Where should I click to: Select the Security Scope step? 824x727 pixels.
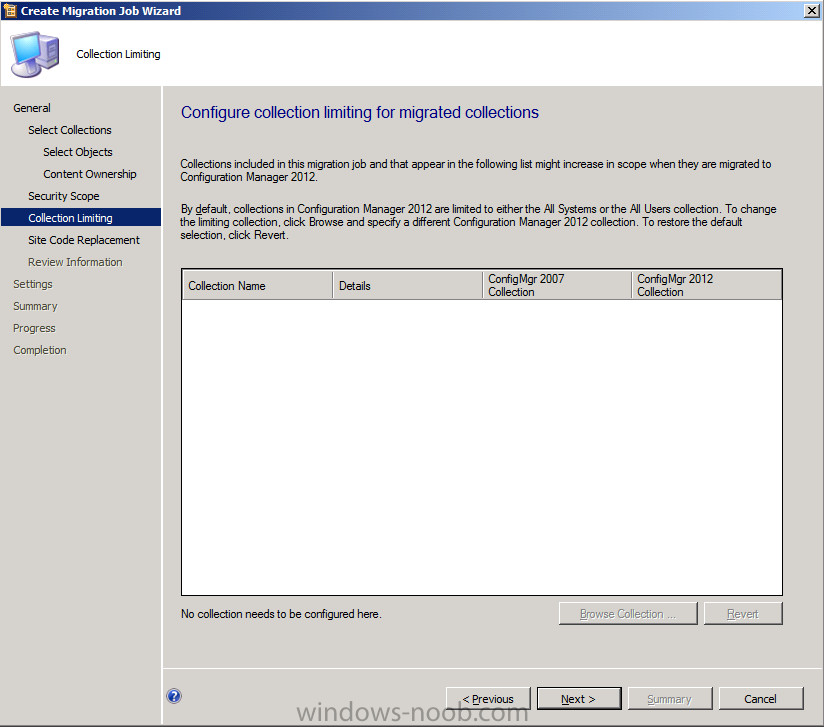click(x=64, y=196)
